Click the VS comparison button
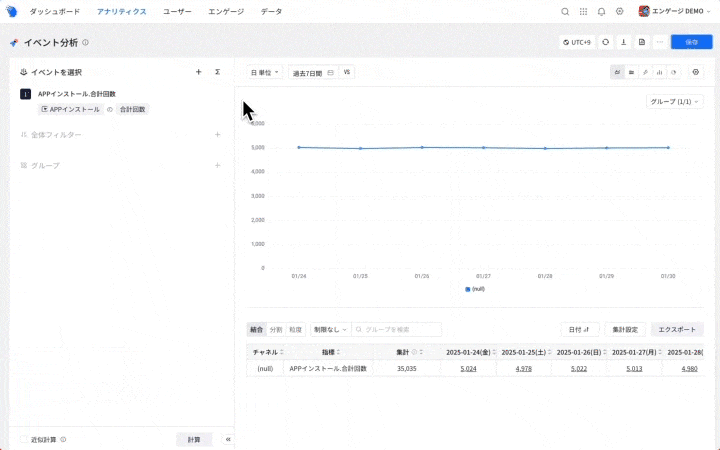Image resolution: width=720 pixels, height=450 pixels. click(347, 72)
